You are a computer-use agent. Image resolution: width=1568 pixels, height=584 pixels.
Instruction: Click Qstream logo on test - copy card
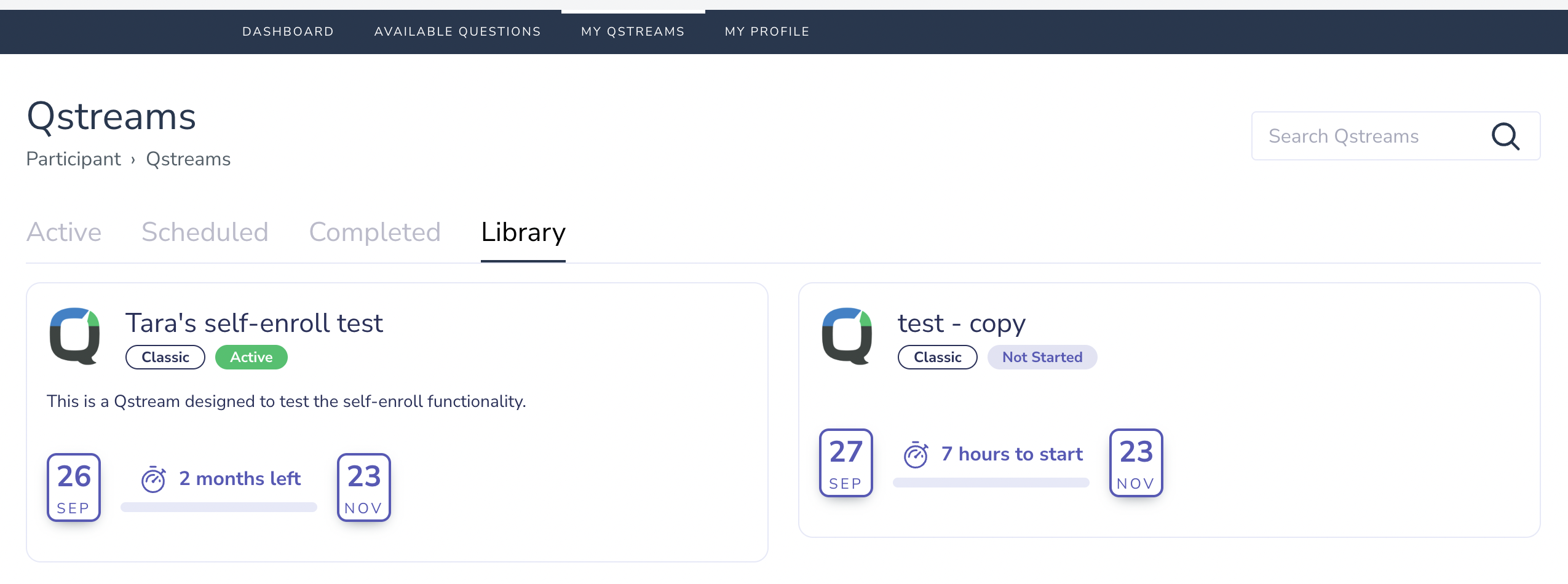[x=847, y=336]
